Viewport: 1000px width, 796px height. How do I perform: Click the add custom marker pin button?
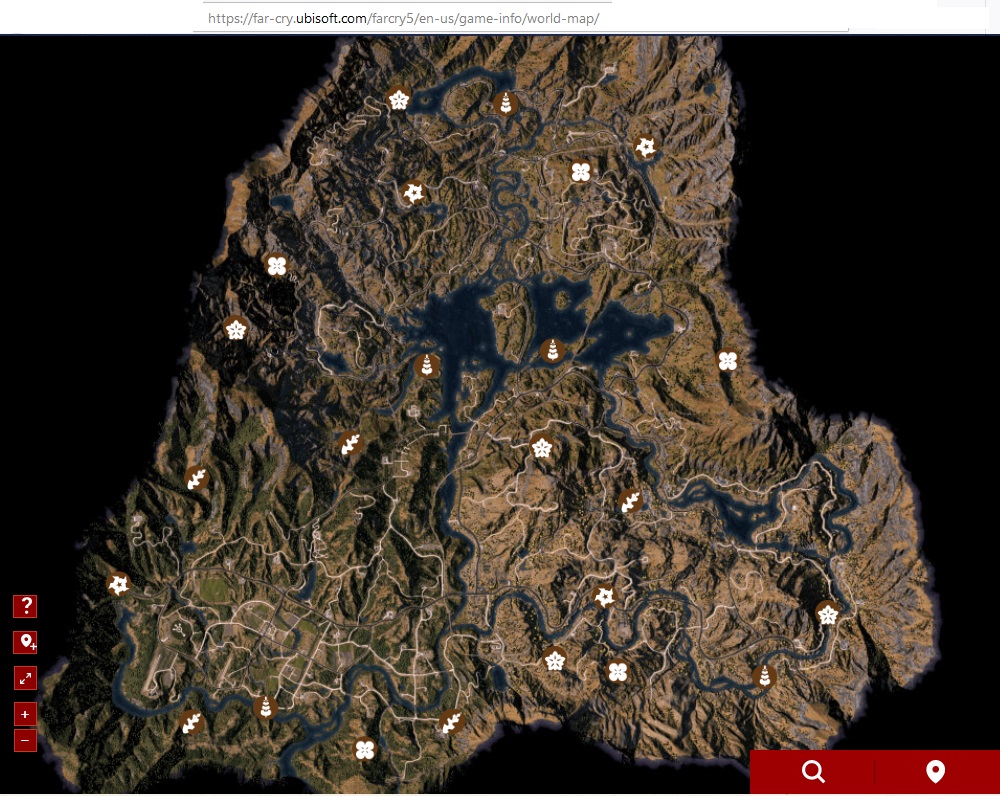pos(26,642)
